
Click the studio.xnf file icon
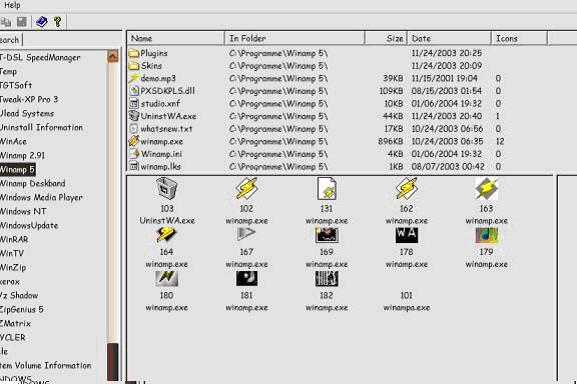(x=134, y=103)
